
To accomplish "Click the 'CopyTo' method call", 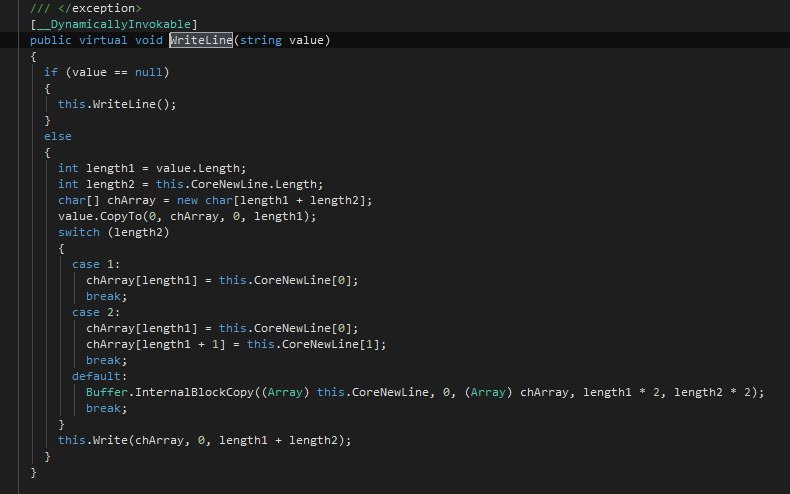I will 121,216.
